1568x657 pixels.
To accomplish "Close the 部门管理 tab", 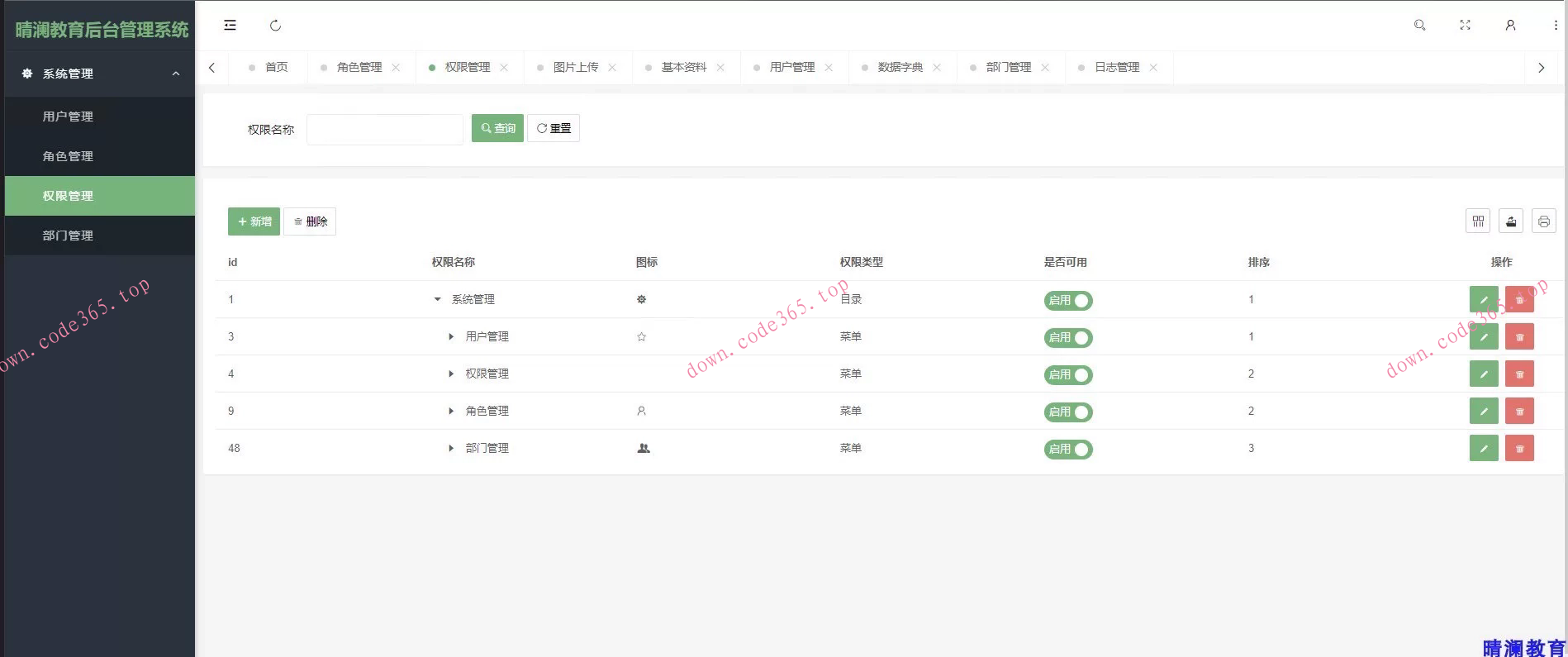I will coord(1045,68).
